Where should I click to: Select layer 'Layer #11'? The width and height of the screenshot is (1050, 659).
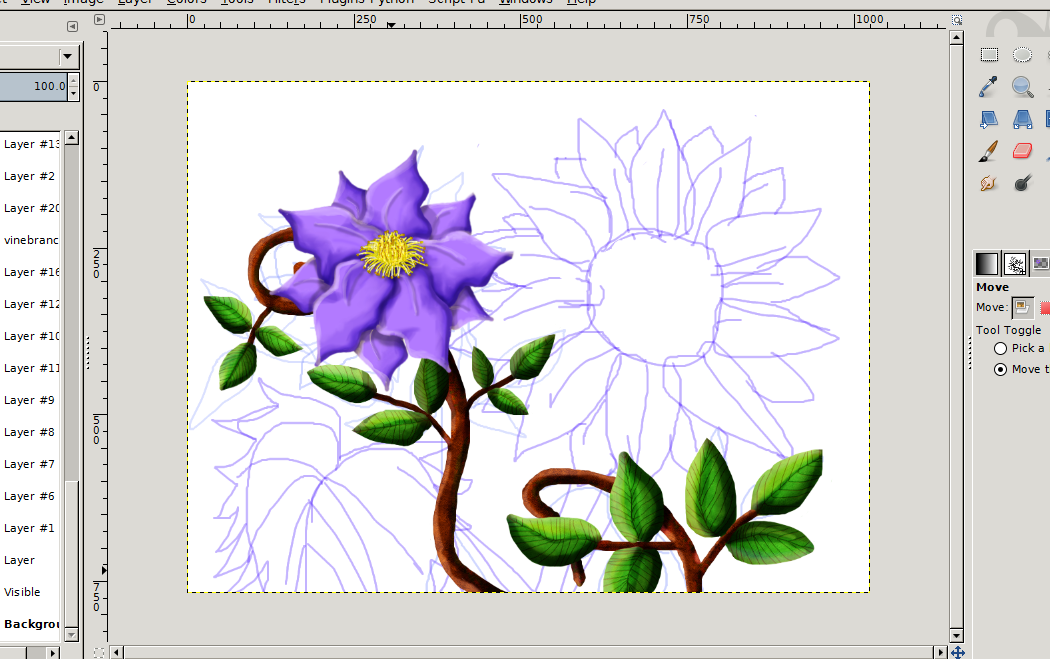pos(29,368)
